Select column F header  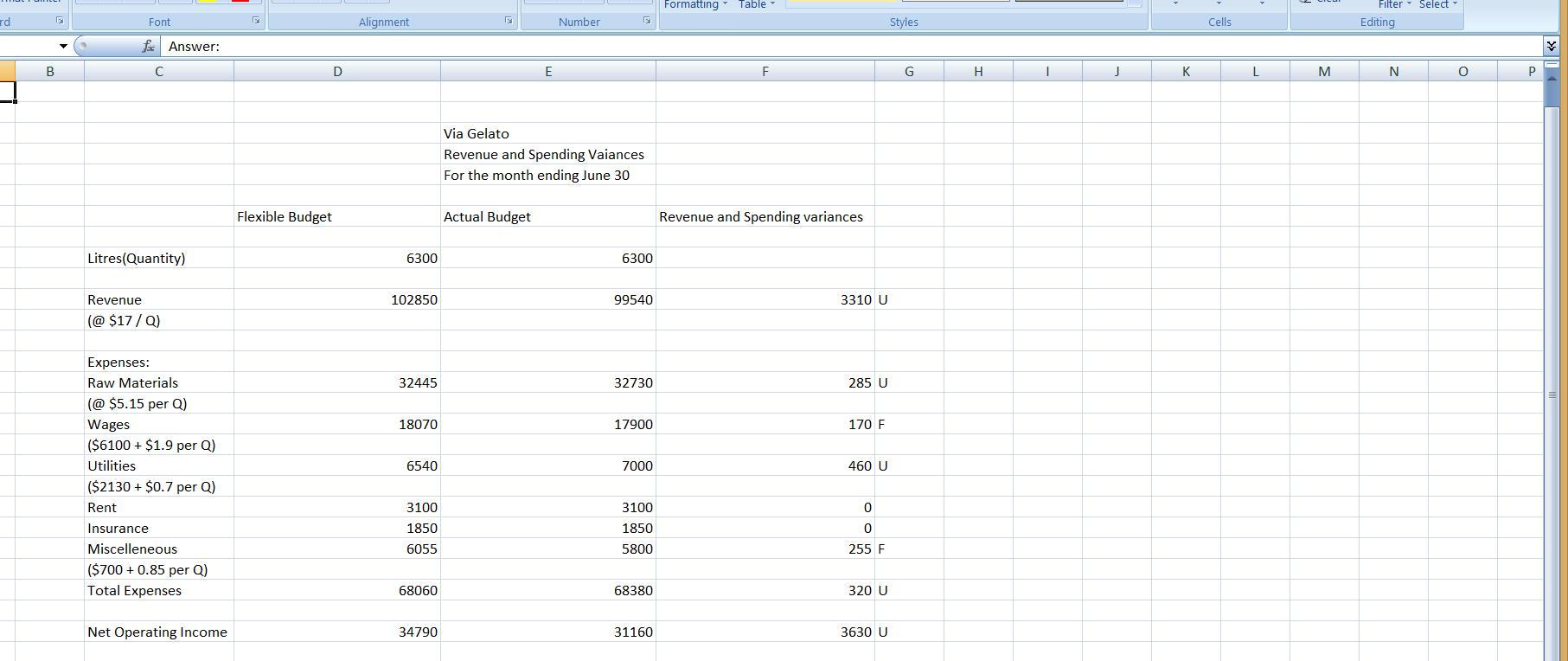coord(765,72)
